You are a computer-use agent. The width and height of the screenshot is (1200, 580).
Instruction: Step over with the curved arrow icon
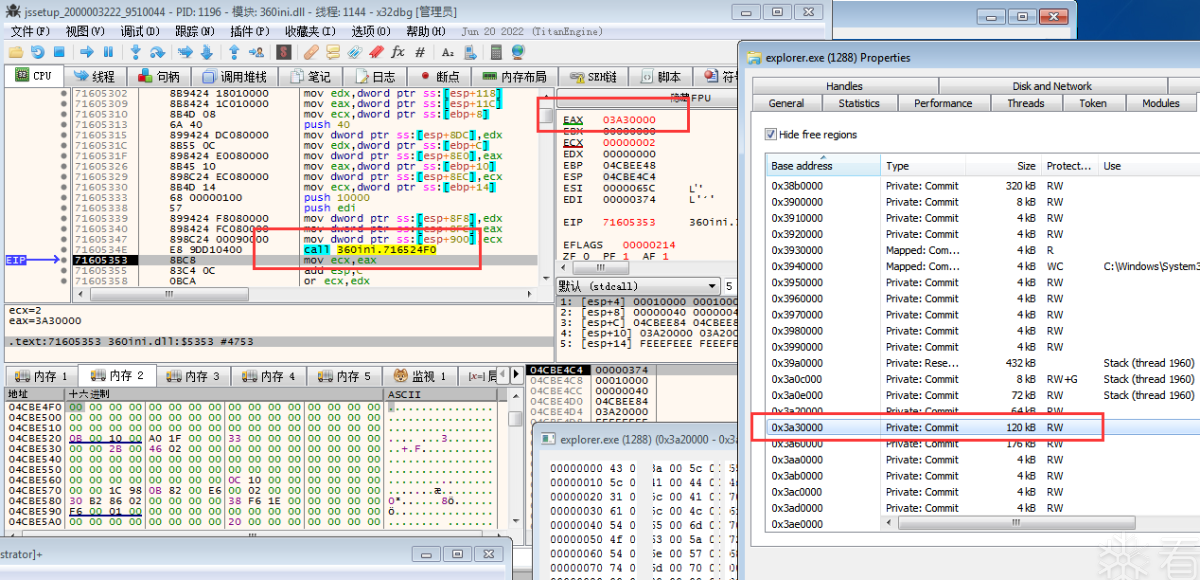coord(157,52)
